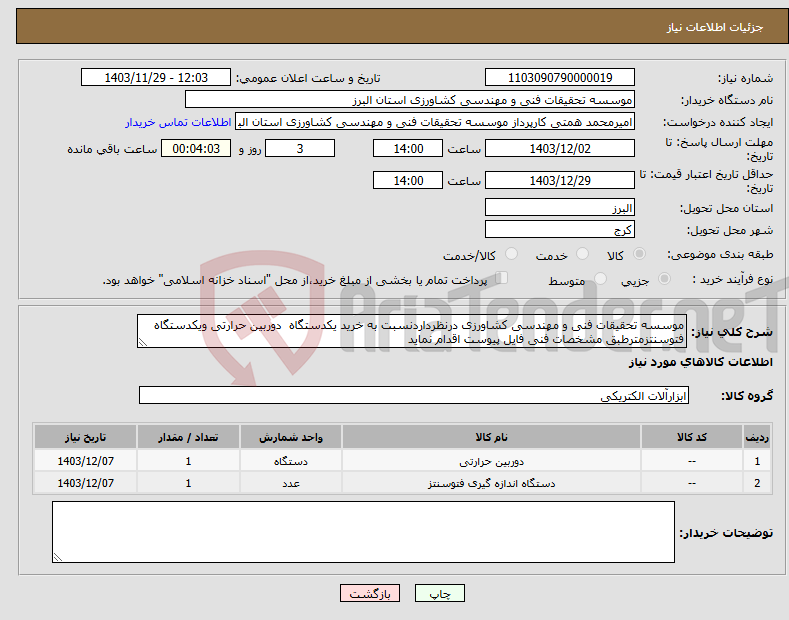Click the remaining time 00:04:03 field
This screenshot has width=789, height=620.
pos(196,148)
